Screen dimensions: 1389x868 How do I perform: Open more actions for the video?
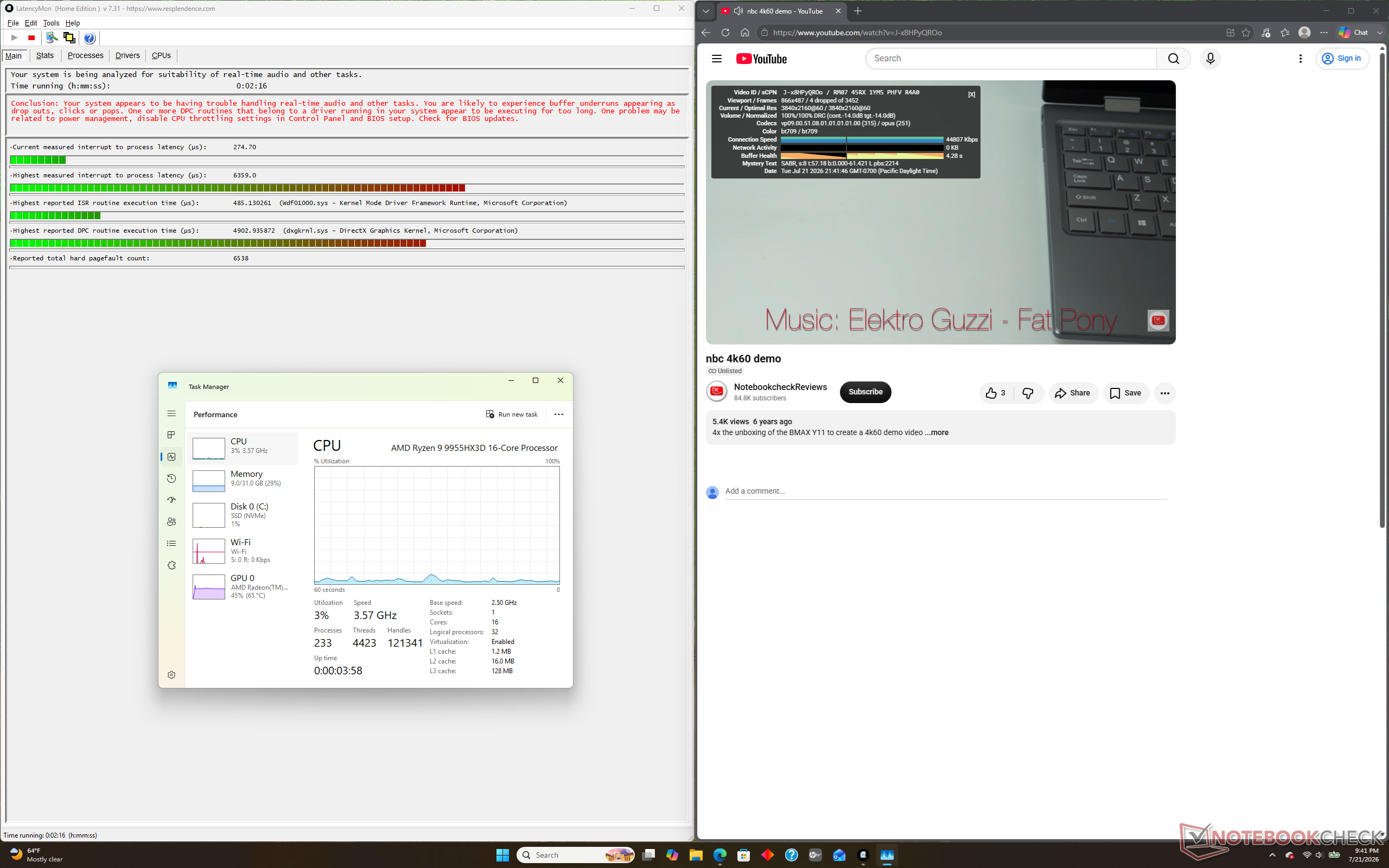point(1164,393)
